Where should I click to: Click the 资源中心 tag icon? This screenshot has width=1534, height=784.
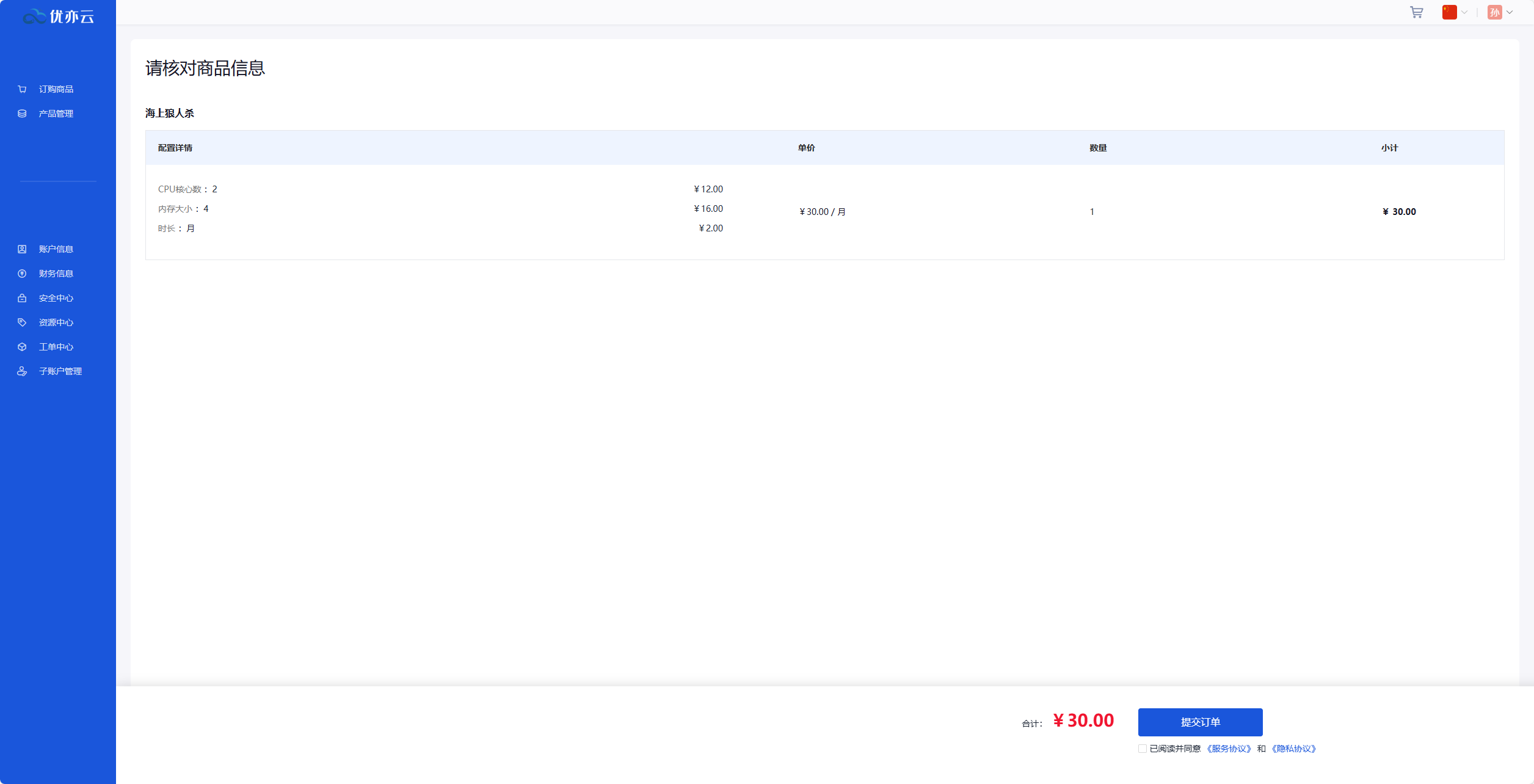pyautogui.click(x=22, y=322)
